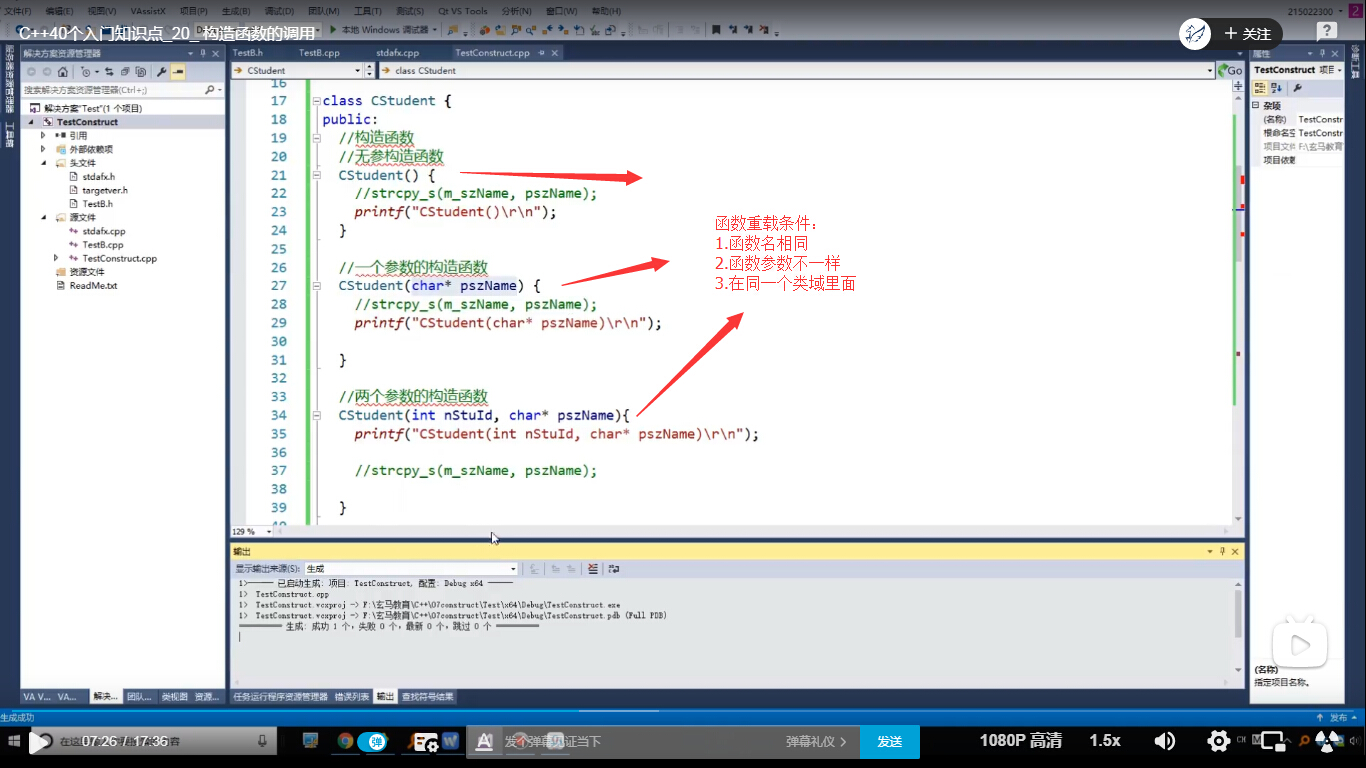Image resolution: width=1366 pixels, height=768 pixels.
Task: Click the wrench properties icon in Solution Explorer
Action: pos(161,72)
